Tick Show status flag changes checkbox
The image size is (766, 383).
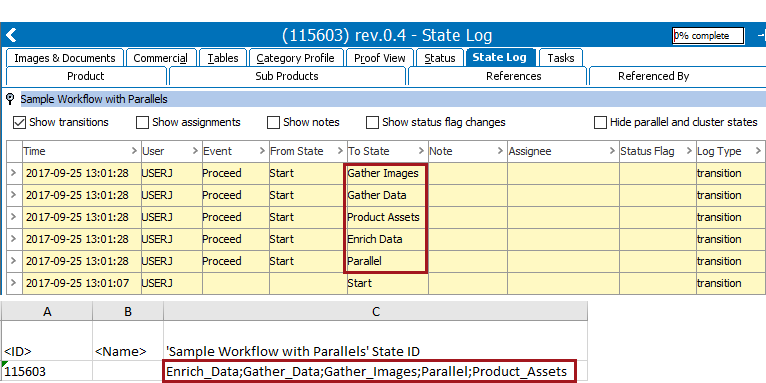coord(372,122)
